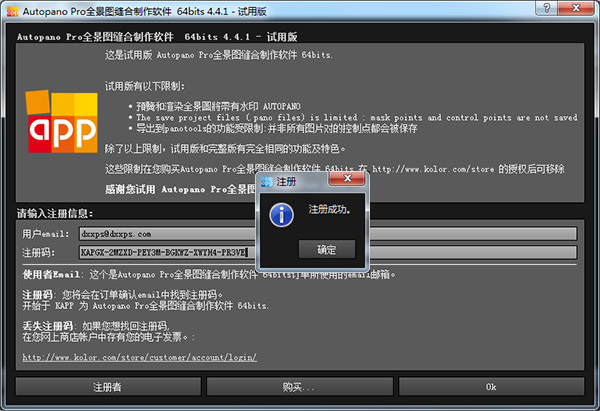
Task: Click the '开始于 KAPP' description line
Action: [x=145, y=305]
